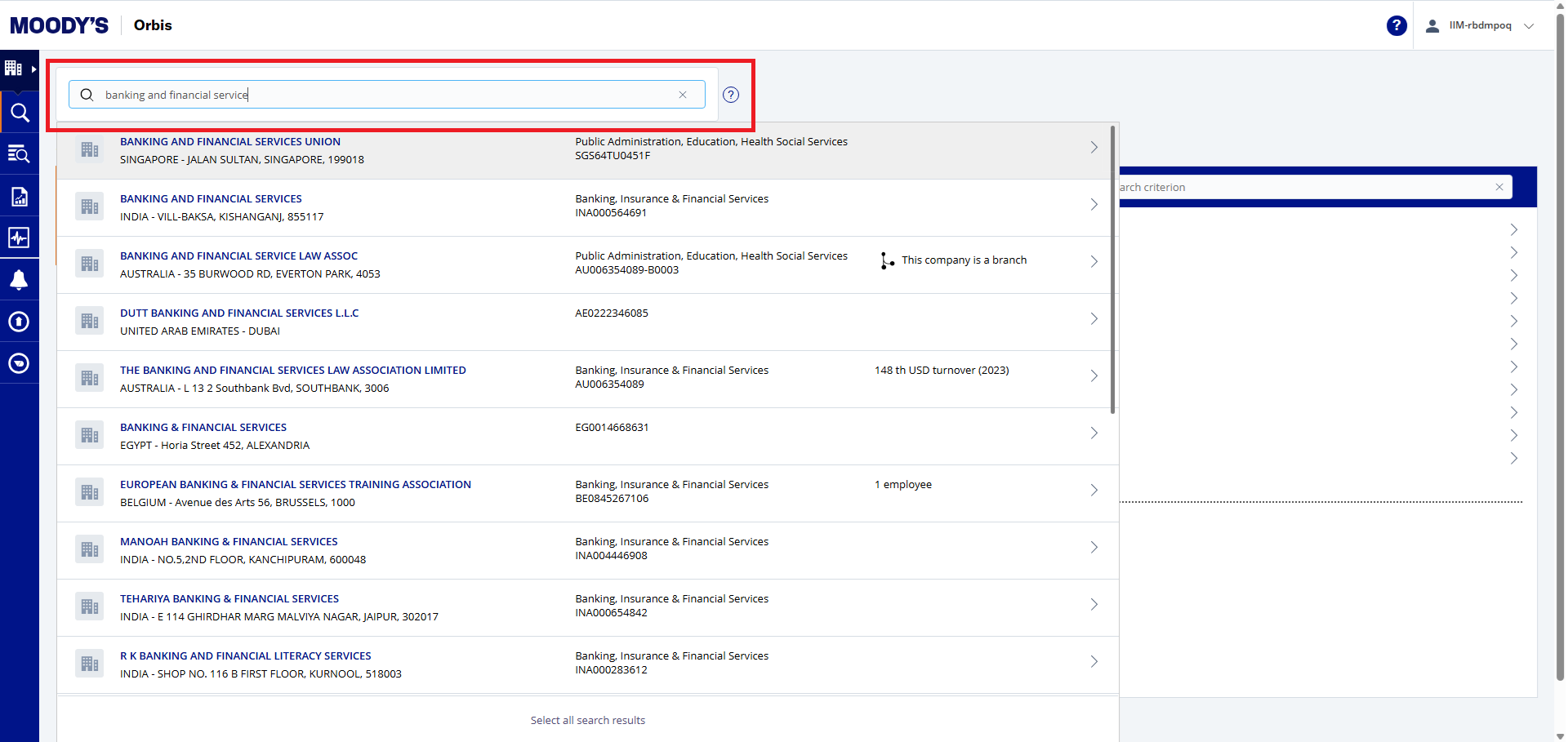Screen dimensions: 1568x742
Task: Open Manoah Banking & Financial Services result
Action: (x=229, y=542)
